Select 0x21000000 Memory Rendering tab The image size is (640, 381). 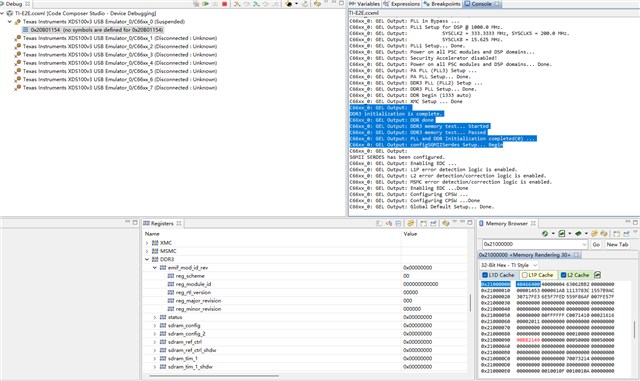[529, 255]
